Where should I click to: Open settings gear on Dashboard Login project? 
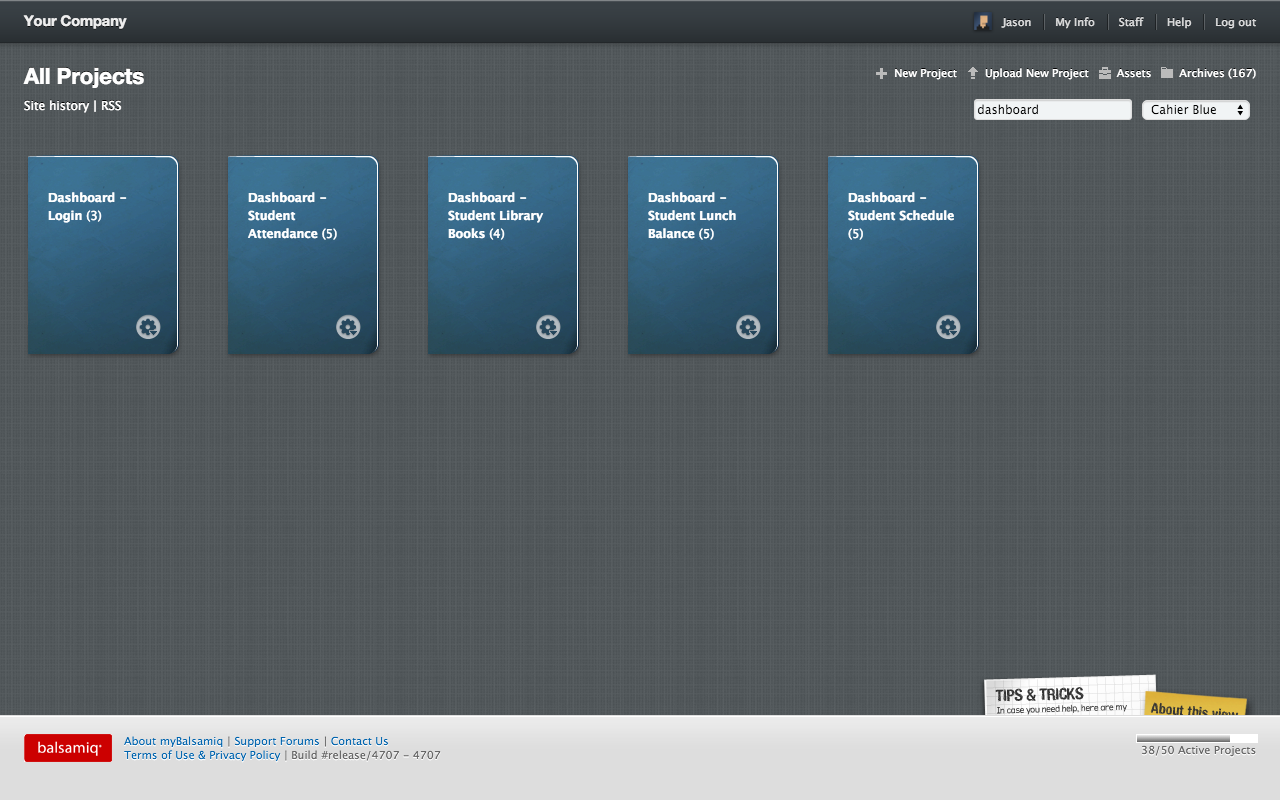tap(148, 326)
